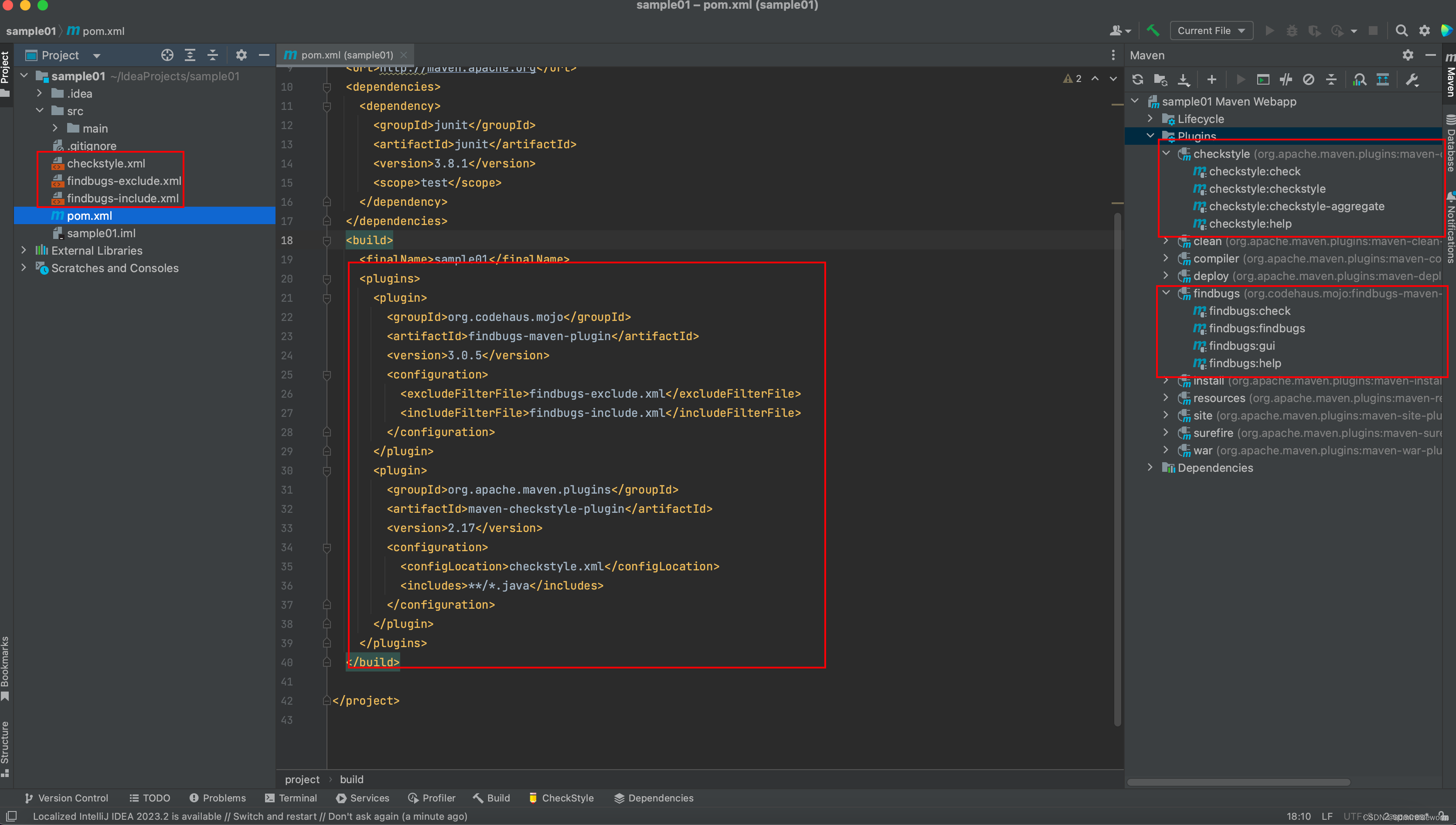
Task: Click the Maven panel horizontal scrollbar
Action: pos(1238,782)
